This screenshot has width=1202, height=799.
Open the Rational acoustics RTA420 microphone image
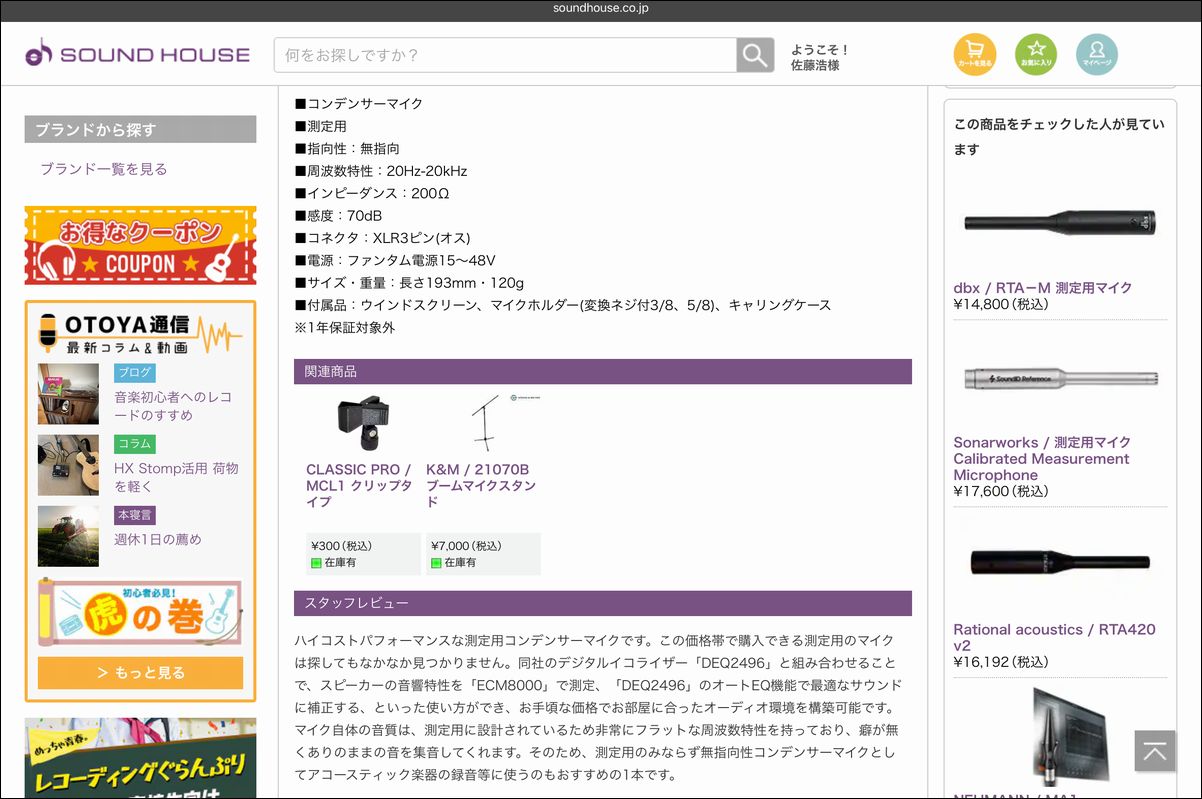click(1060, 562)
